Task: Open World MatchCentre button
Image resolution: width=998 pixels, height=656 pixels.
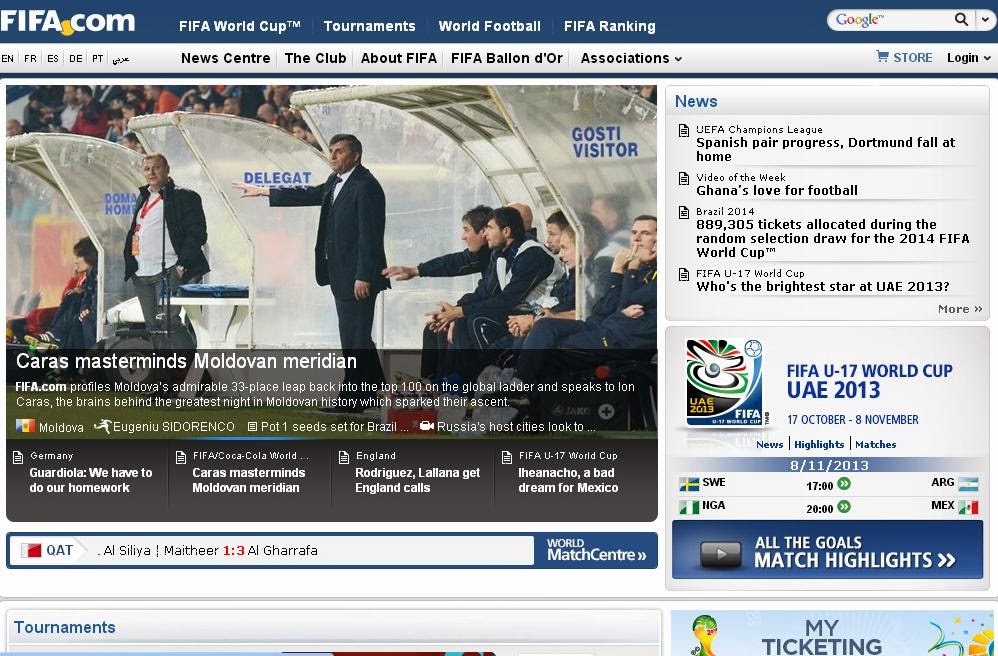Action: (596, 550)
